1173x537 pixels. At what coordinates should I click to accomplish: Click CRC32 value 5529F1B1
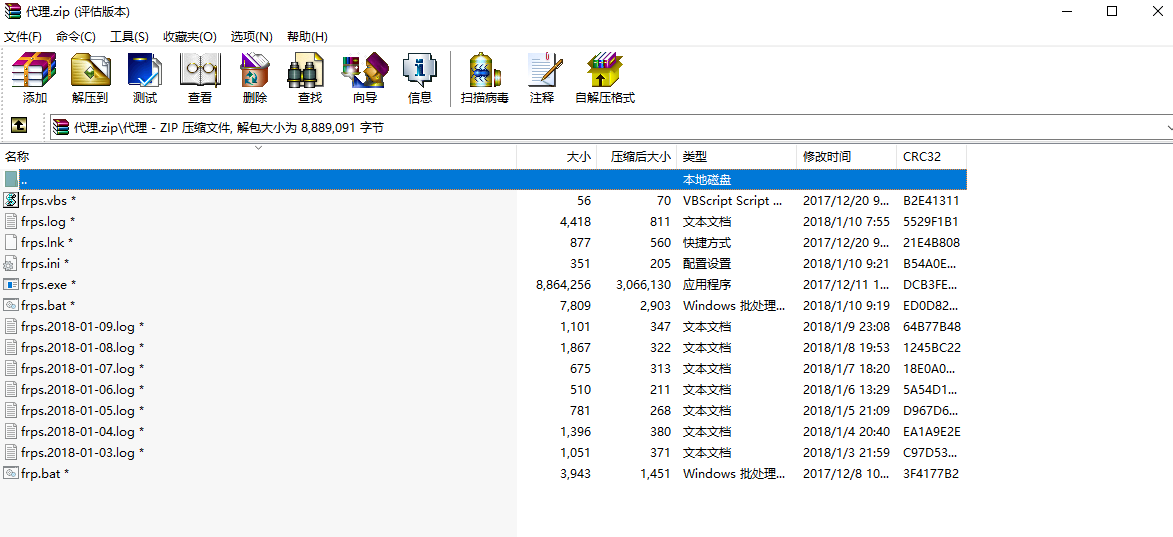[x=931, y=222]
